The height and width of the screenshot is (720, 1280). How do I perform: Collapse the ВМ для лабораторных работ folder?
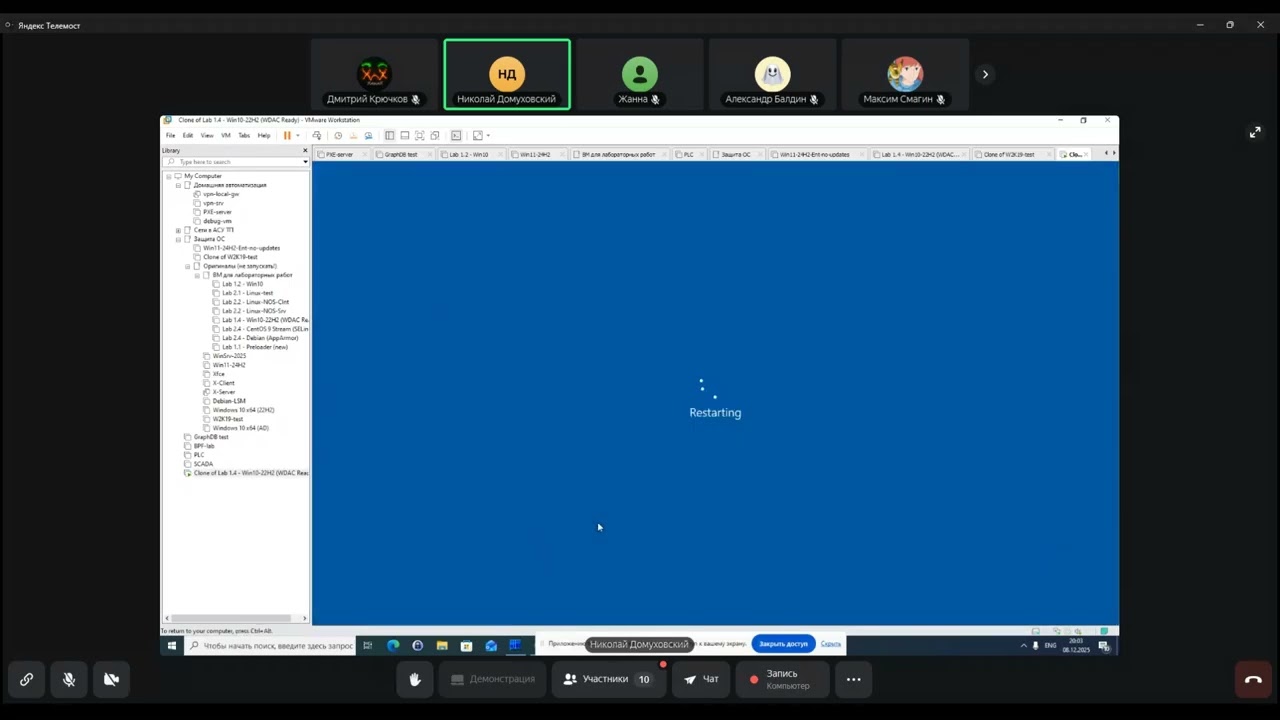pyautogui.click(x=197, y=275)
